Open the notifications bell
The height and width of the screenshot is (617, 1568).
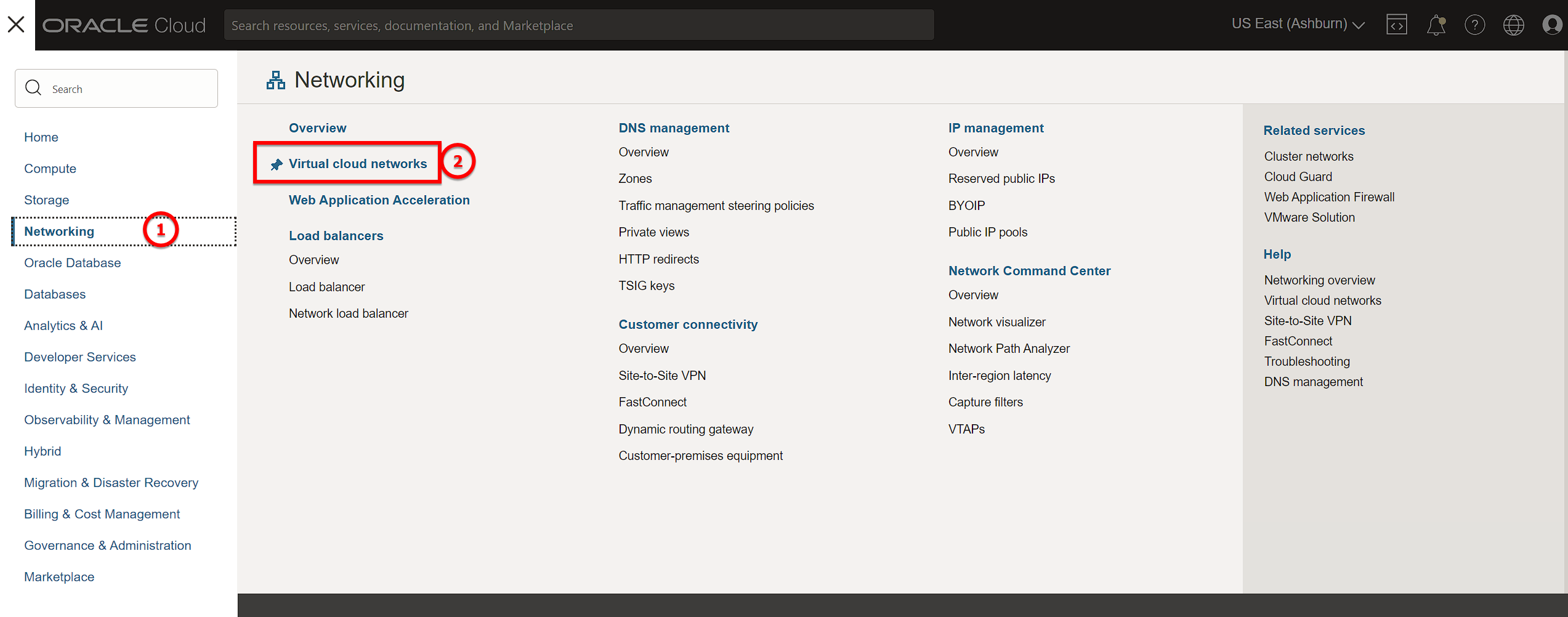coord(1436,25)
